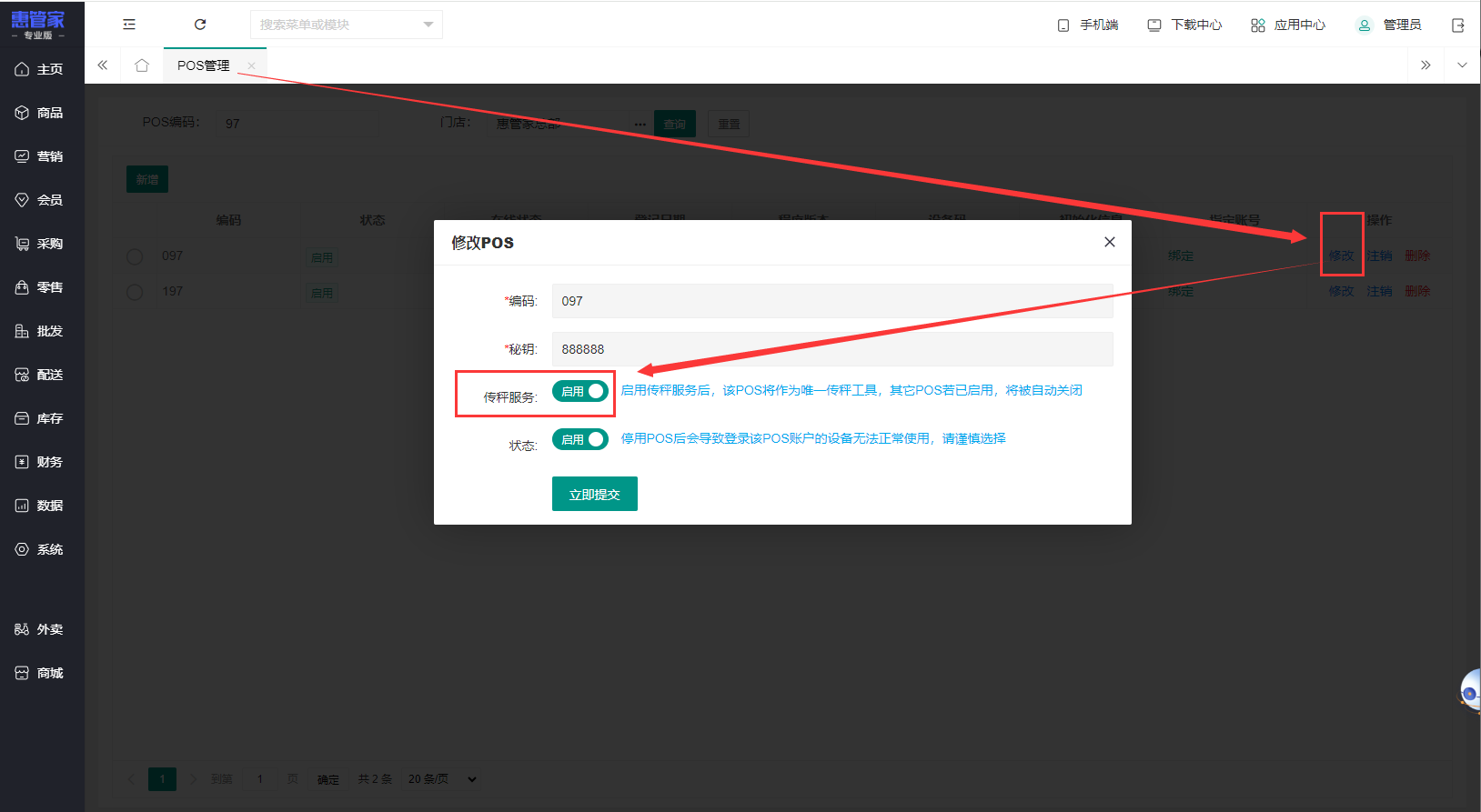
Task: Click the 查询 search button
Action: (x=675, y=124)
